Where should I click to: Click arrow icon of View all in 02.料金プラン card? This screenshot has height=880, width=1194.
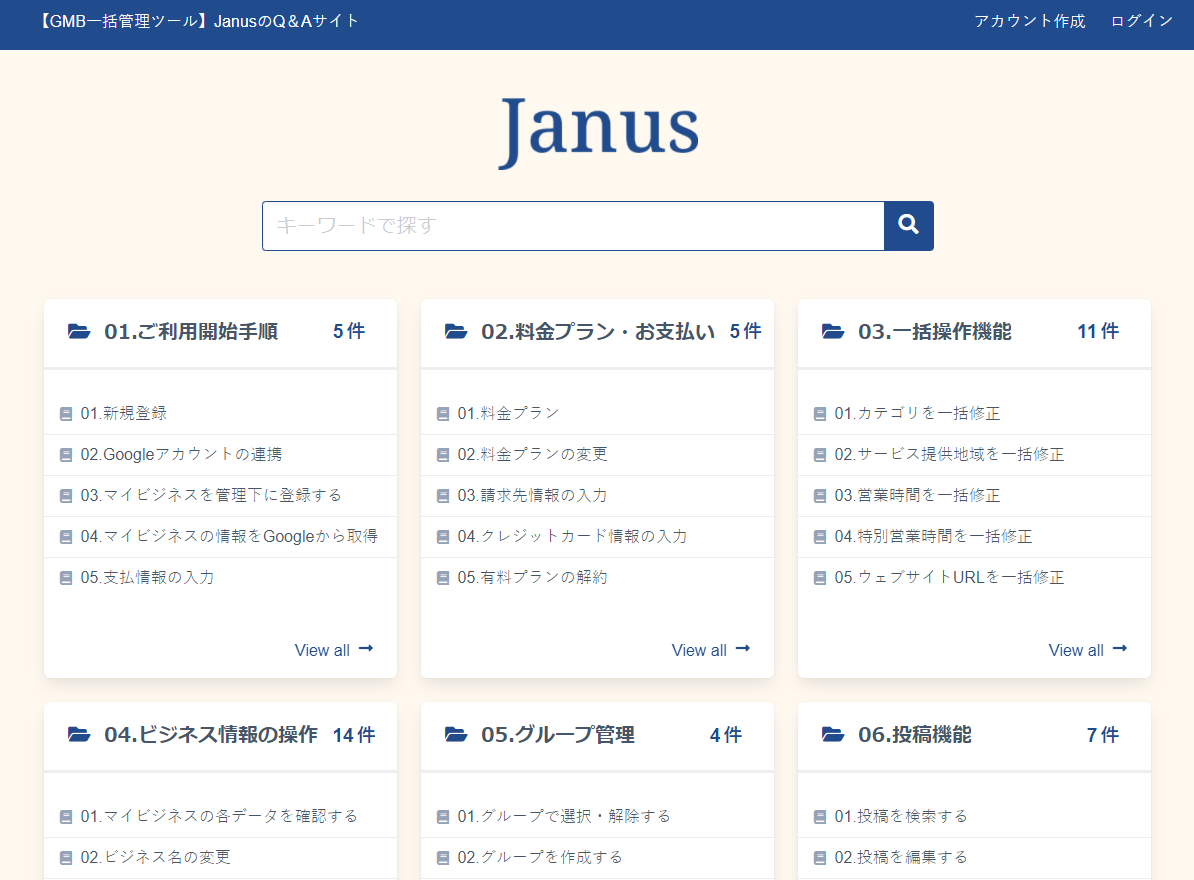743,649
